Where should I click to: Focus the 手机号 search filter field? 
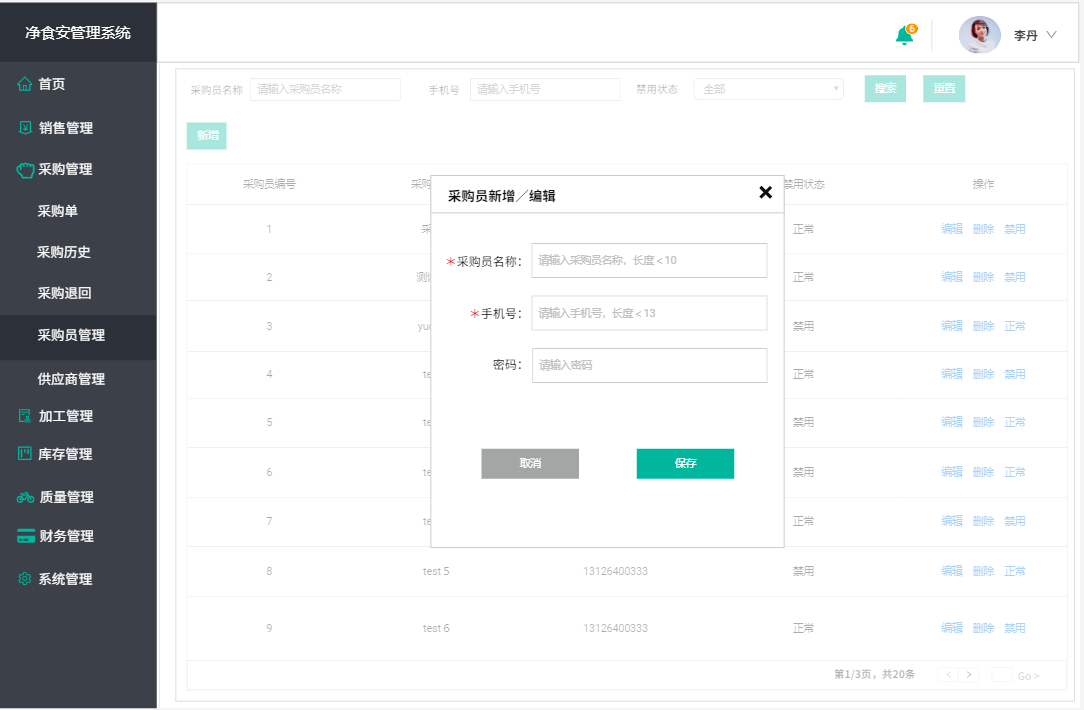pyautogui.click(x=545, y=89)
